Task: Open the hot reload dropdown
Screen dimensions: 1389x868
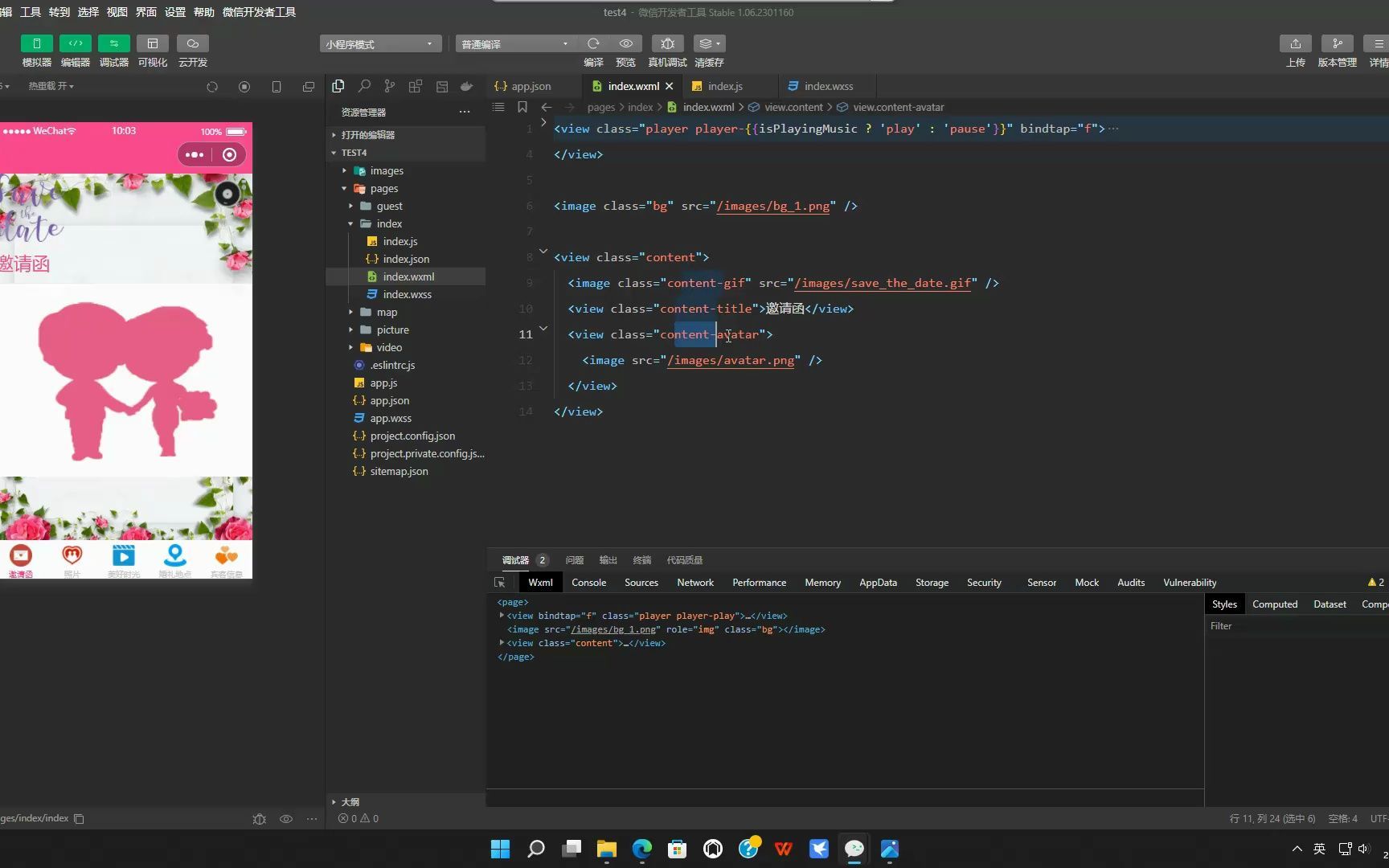Action: tap(51, 86)
